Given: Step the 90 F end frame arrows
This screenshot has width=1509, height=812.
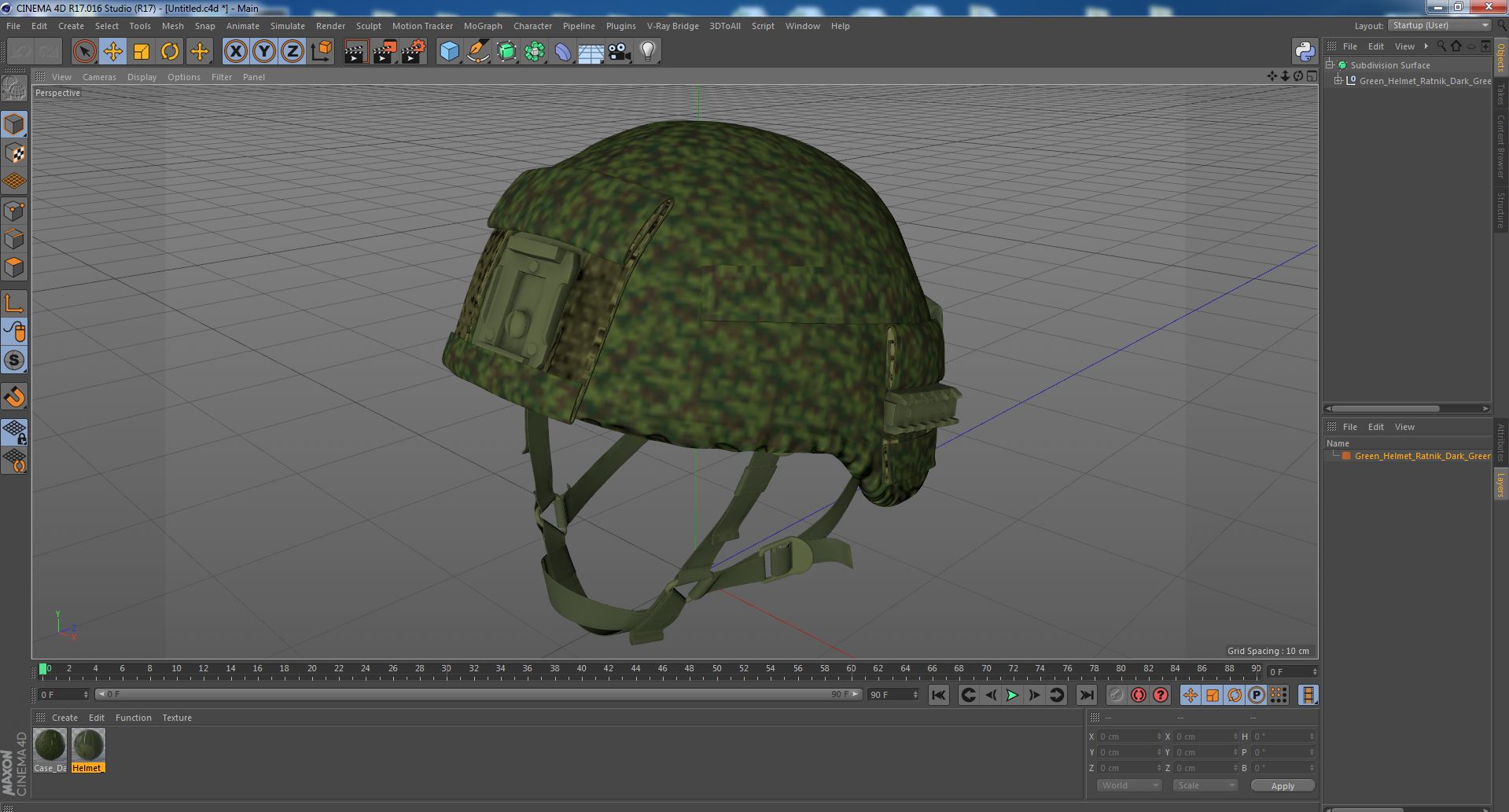Looking at the screenshot, I should 915,695.
